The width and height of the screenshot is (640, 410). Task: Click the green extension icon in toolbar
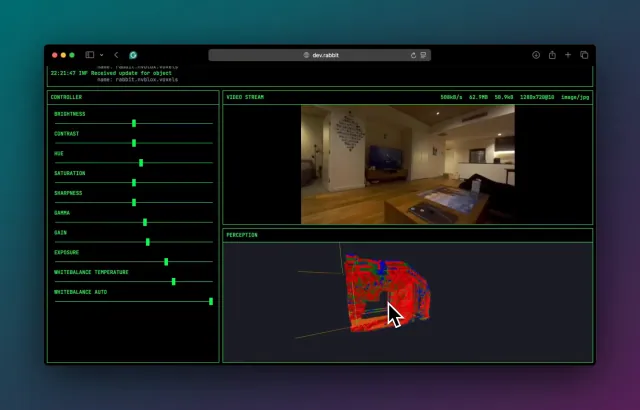tap(133, 55)
